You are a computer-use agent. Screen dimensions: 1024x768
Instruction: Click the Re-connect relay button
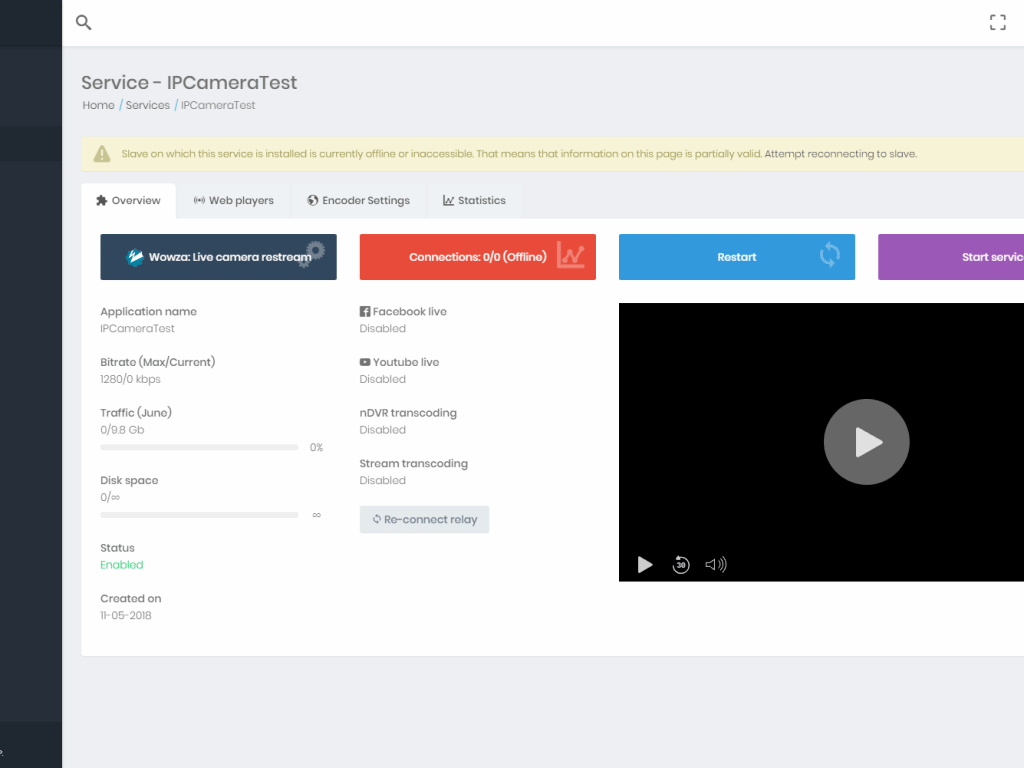pos(424,519)
